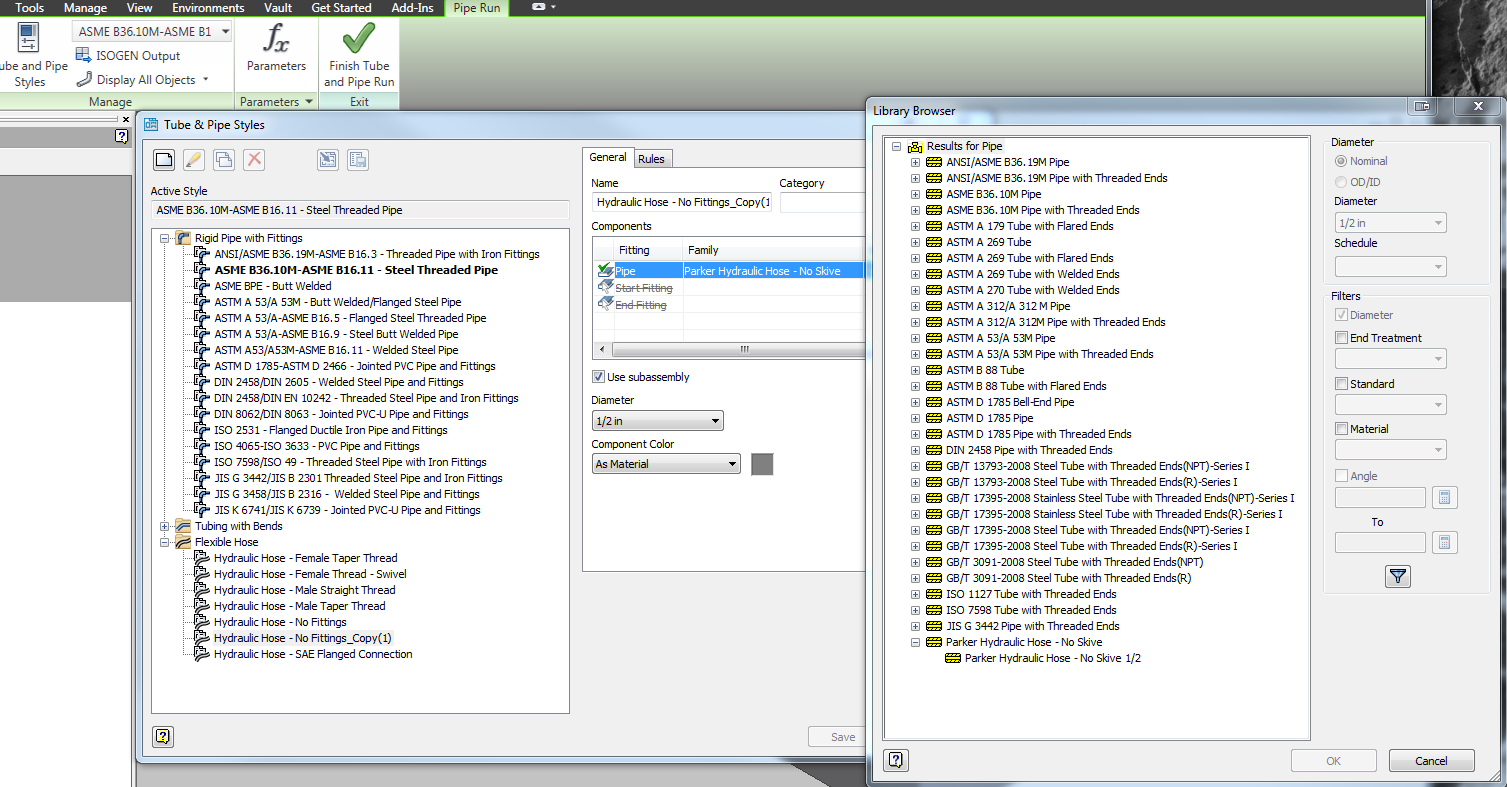The width and height of the screenshot is (1507, 787).
Task: Select the General tab
Action: (x=608, y=157)
